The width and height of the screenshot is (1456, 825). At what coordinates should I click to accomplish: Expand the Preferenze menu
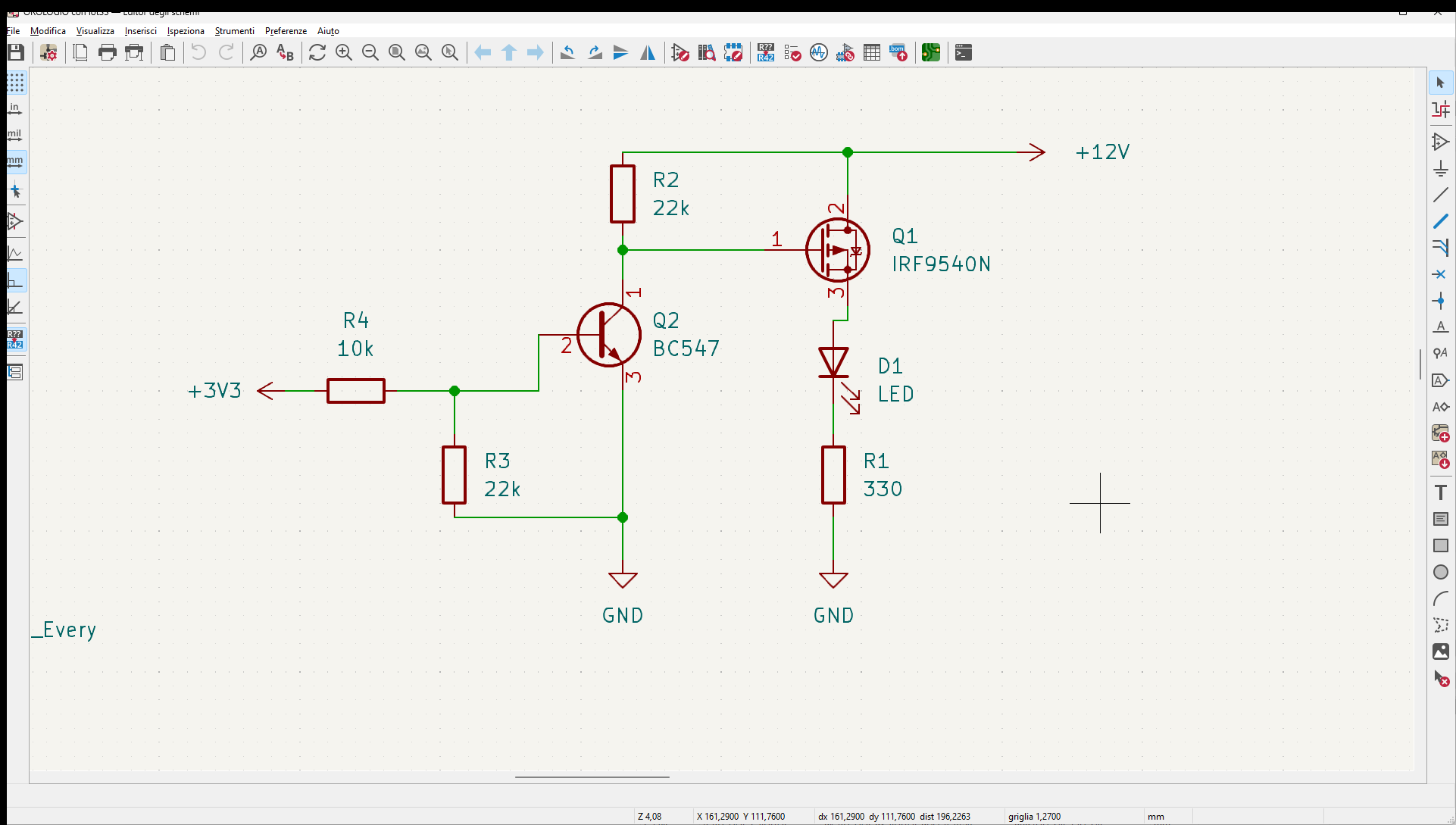(x=286, y=31)
